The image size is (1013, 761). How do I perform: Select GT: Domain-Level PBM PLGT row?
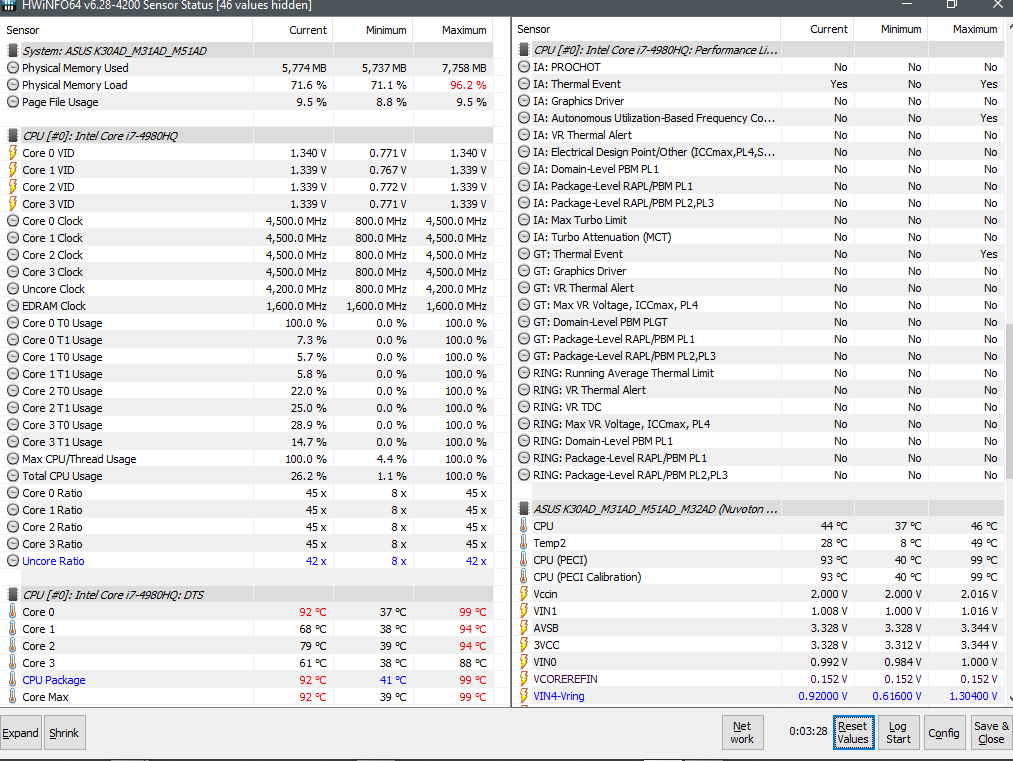pos(758,322)
